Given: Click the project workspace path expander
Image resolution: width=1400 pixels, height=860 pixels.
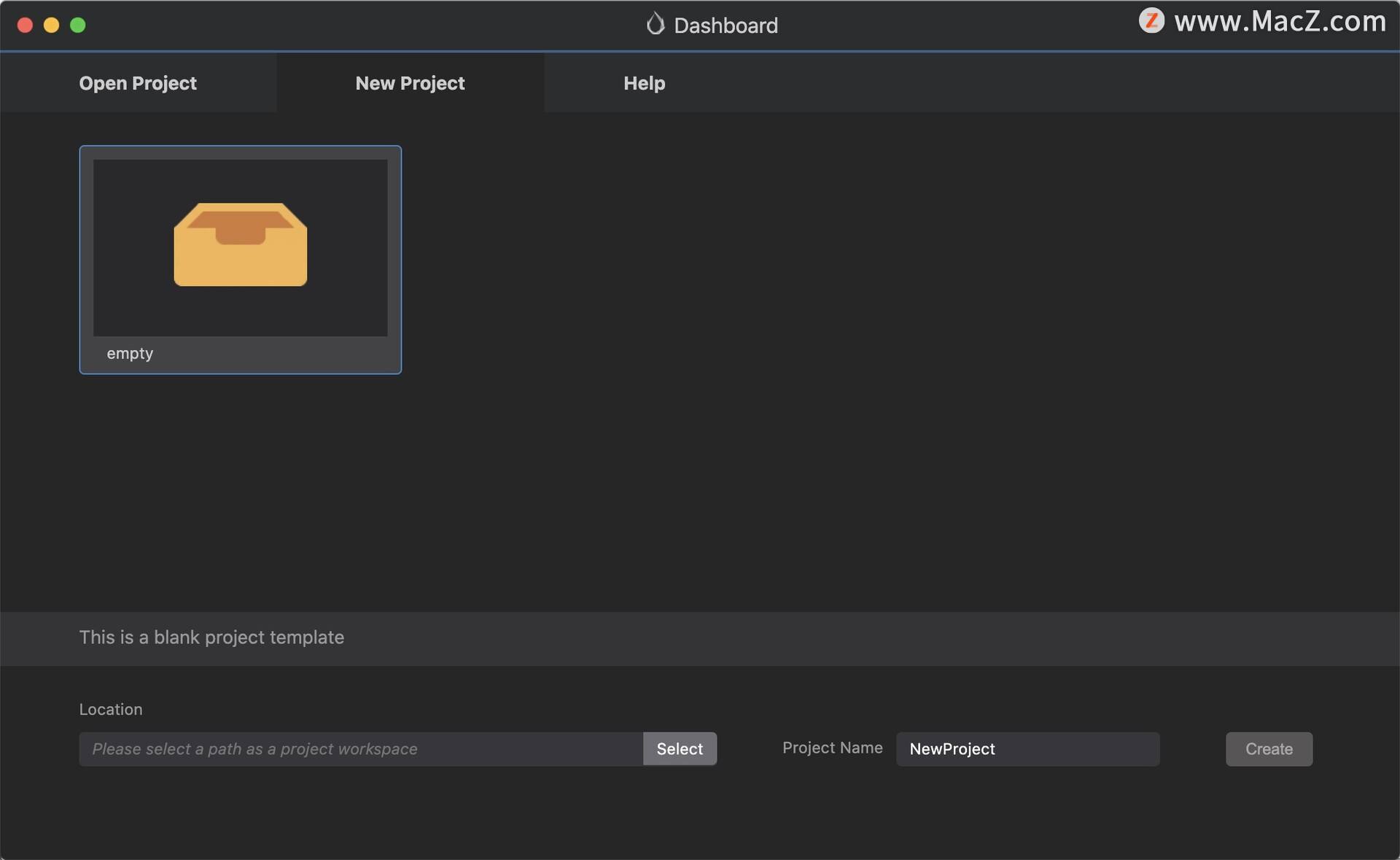Looking at the screenshot, I should pyautogui.click(x=679, y=749).
